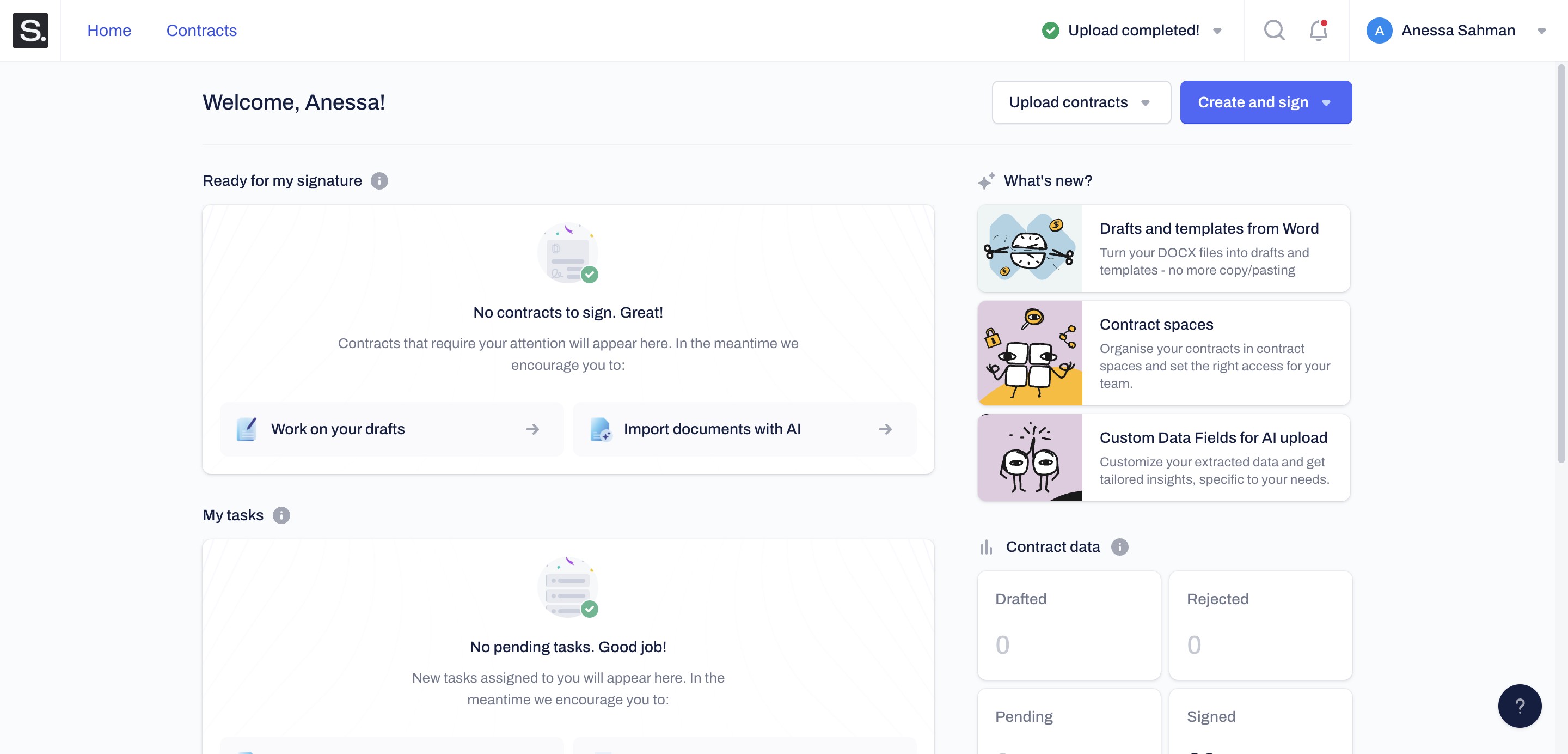Open the Upload contracts dropdown
1568x754 pixels.
[1081, 102]
